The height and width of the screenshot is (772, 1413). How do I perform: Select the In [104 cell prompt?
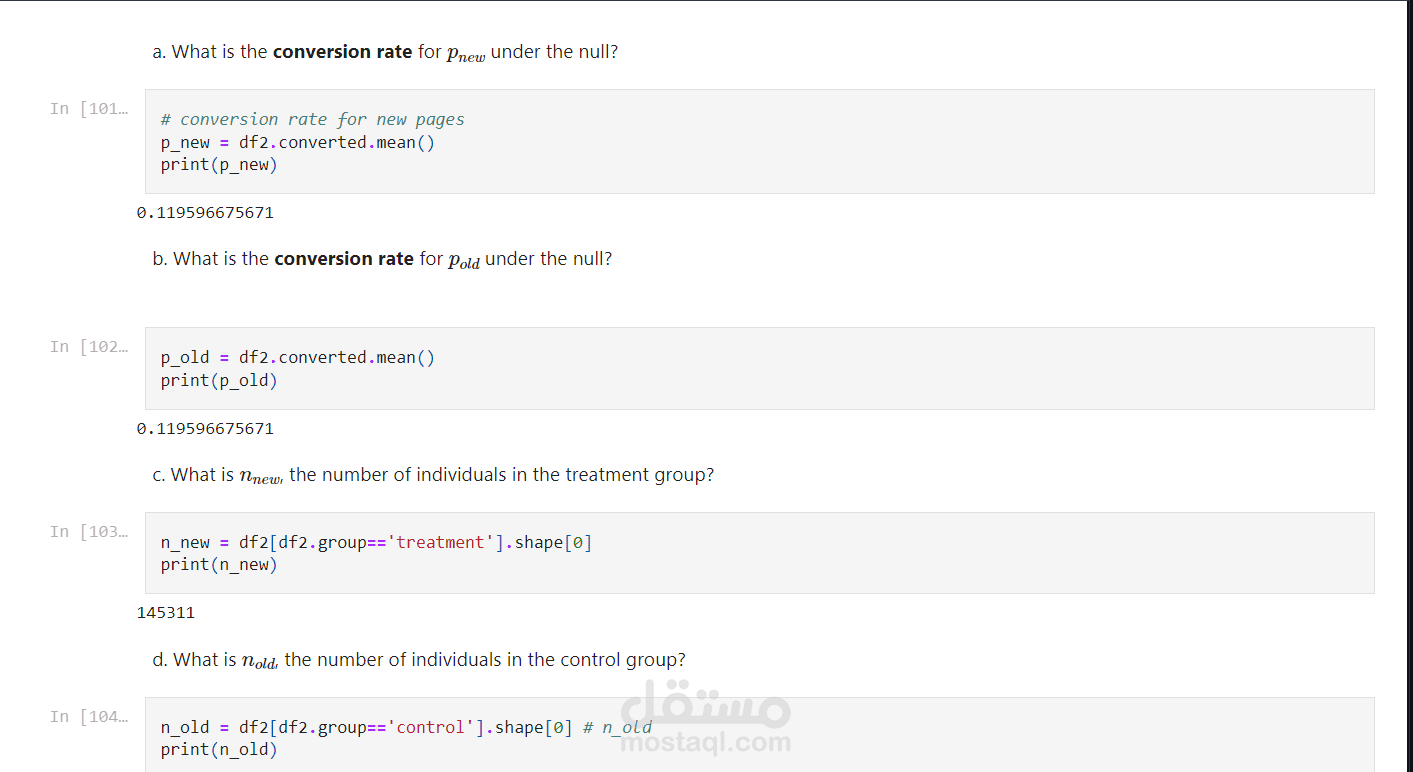[x=88, y=717]
